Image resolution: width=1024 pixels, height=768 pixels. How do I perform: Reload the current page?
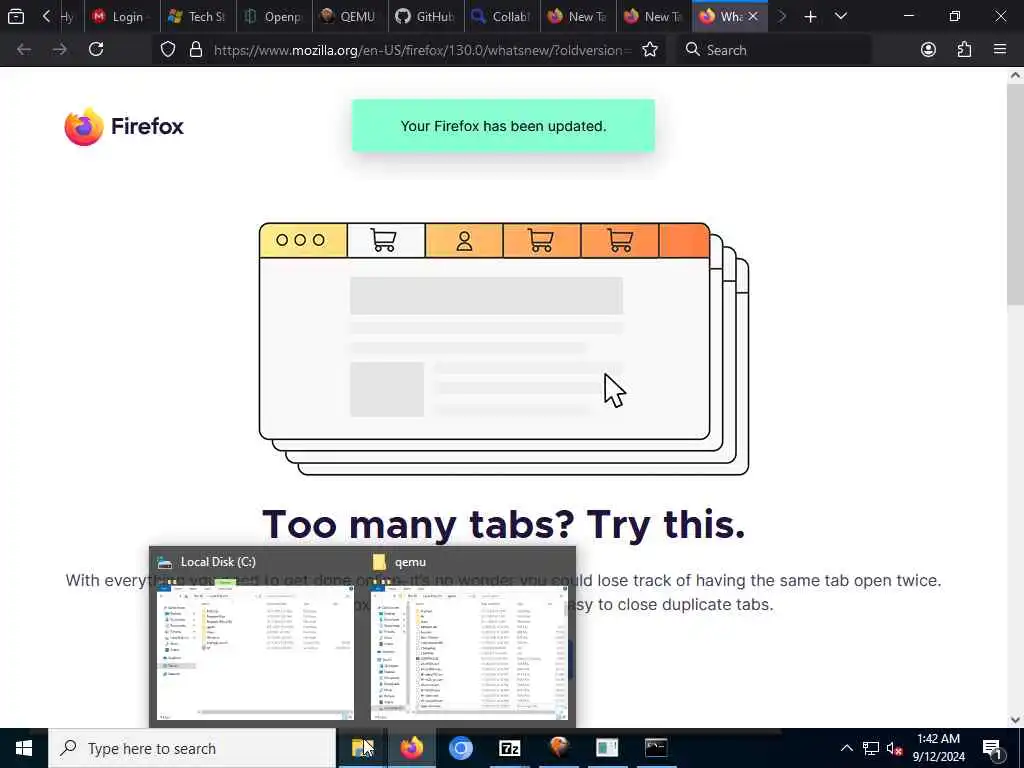pos(96,50)
